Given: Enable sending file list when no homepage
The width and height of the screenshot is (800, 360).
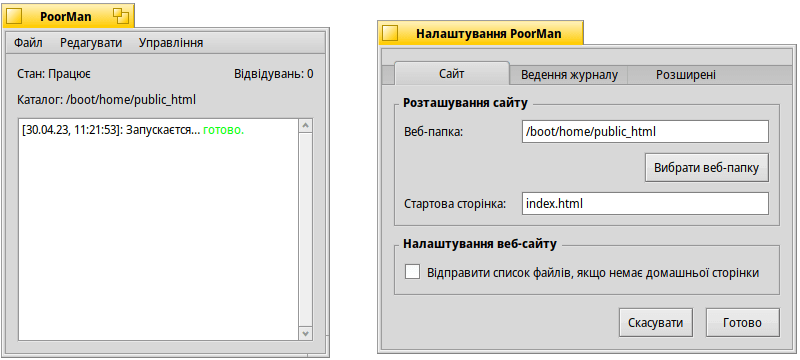Looking at the screenshot, I should coord(412,272).
